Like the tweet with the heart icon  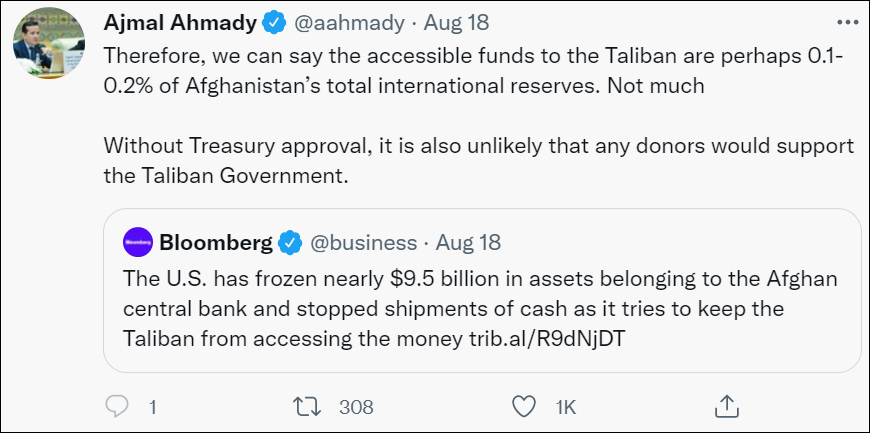coord(524,406)
